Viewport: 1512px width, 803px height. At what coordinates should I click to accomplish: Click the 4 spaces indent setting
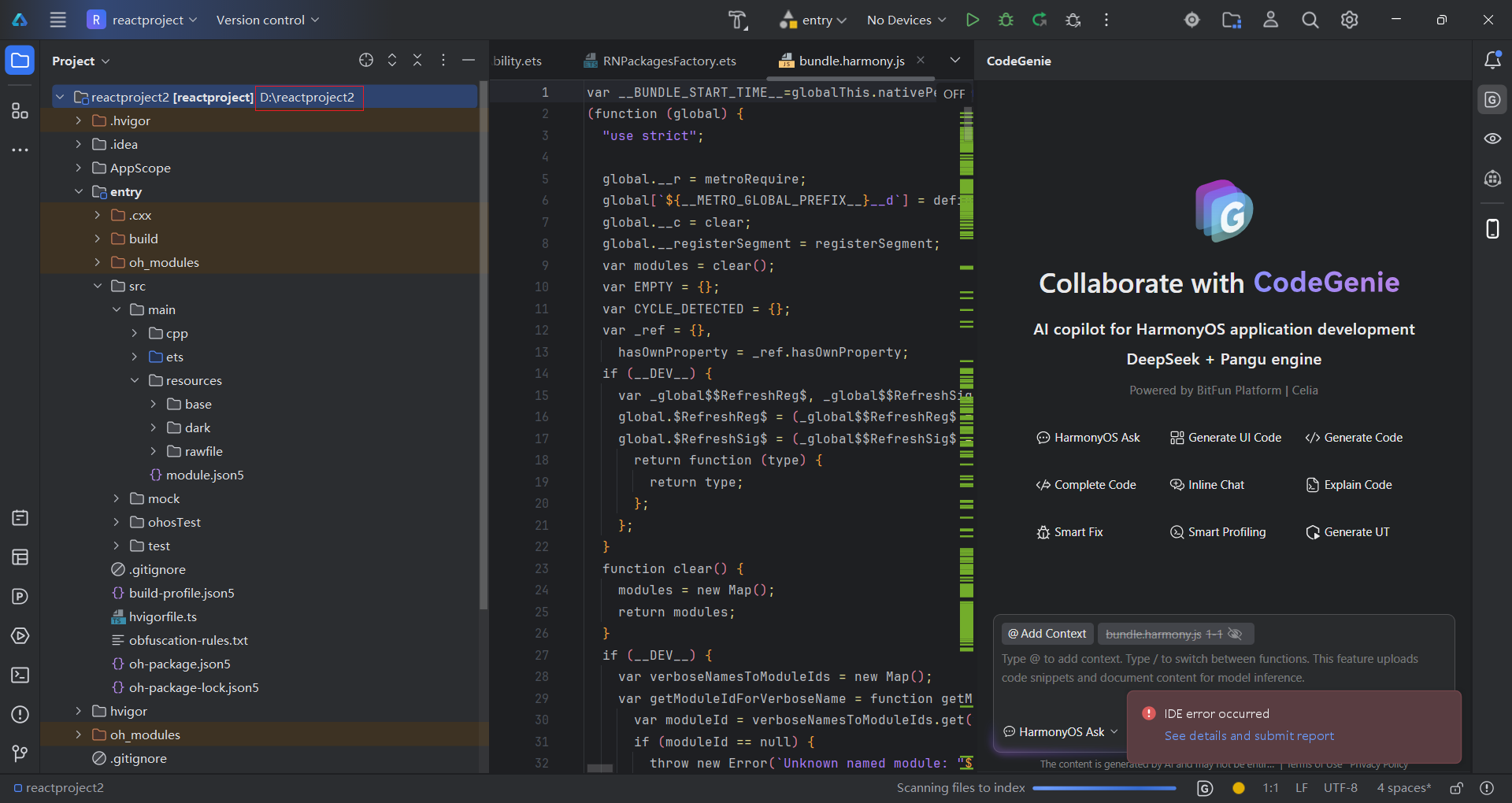[1403, 788]
